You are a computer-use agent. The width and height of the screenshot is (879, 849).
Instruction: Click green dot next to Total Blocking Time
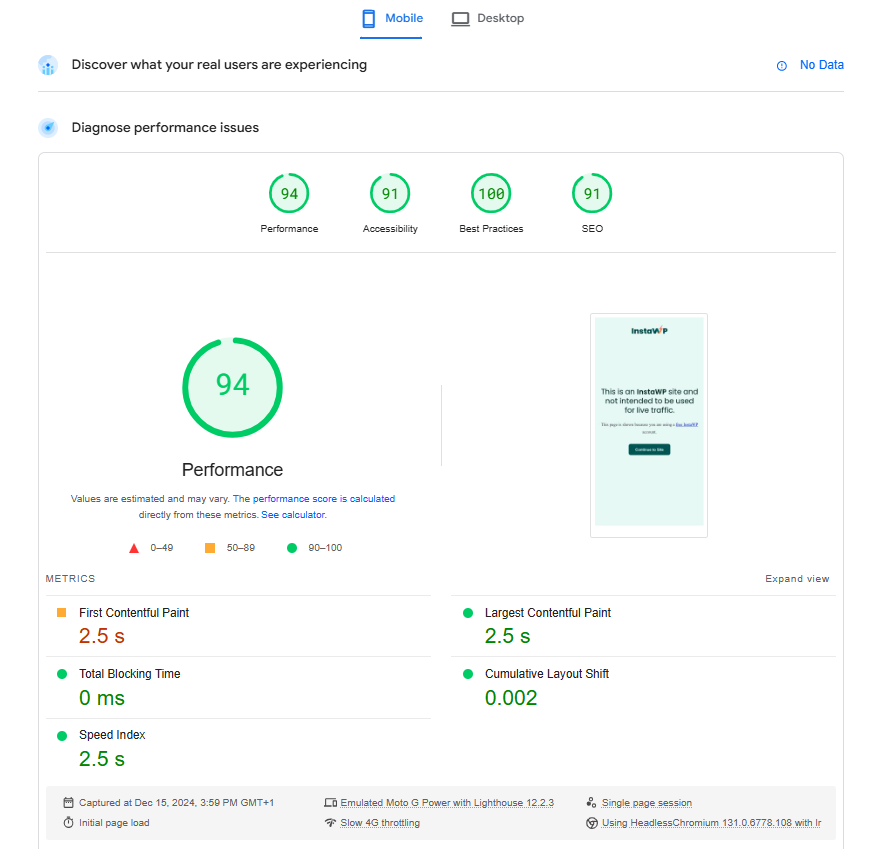(62, 674)
